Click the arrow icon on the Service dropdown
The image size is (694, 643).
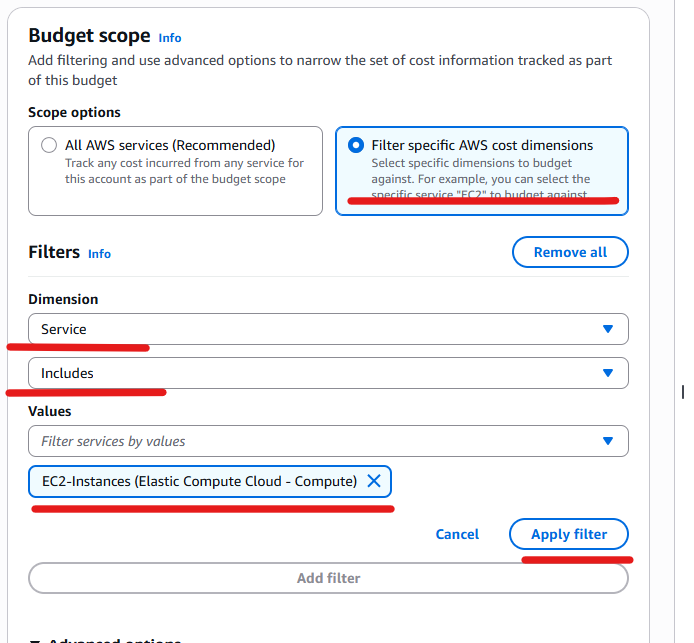coord(608,329)
